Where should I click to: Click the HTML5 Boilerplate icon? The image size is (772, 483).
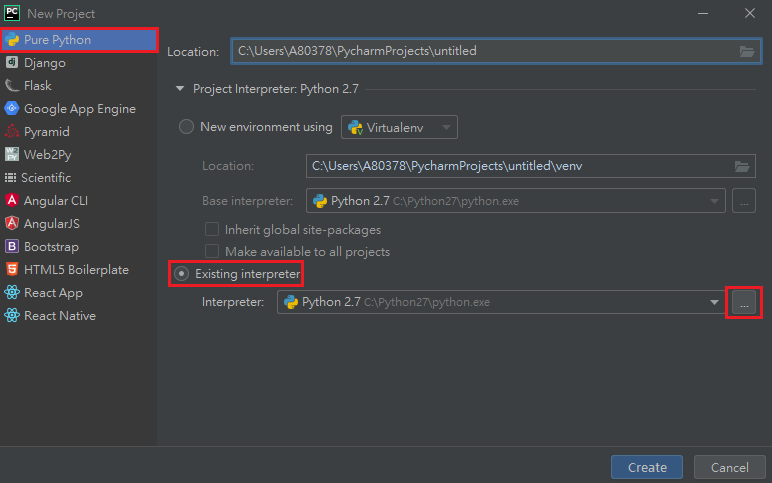[x=12, y=269]
